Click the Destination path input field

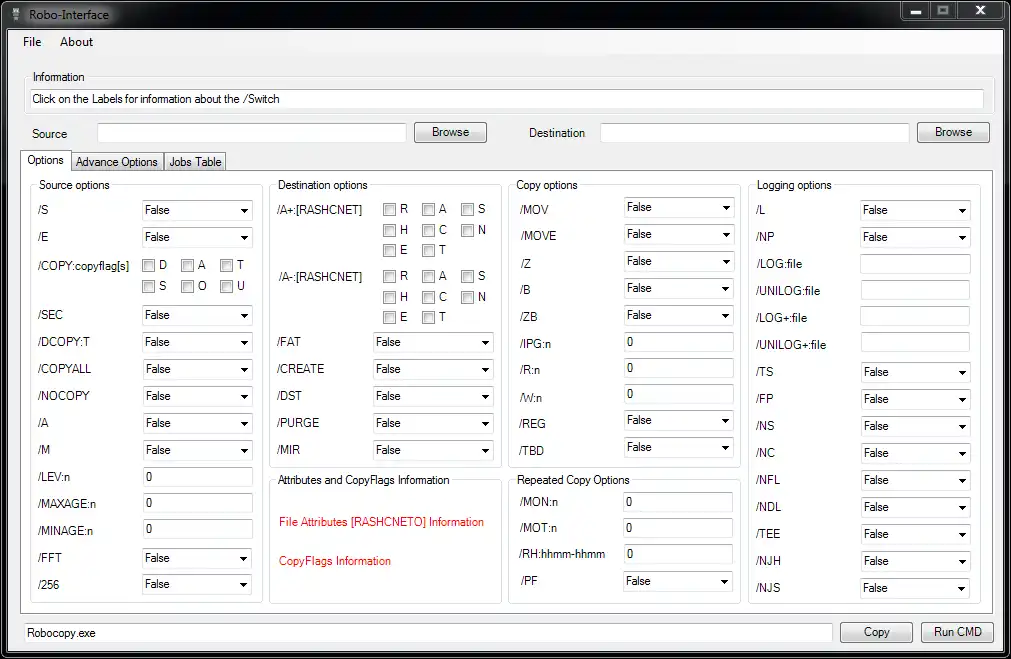tap(754, 133)
